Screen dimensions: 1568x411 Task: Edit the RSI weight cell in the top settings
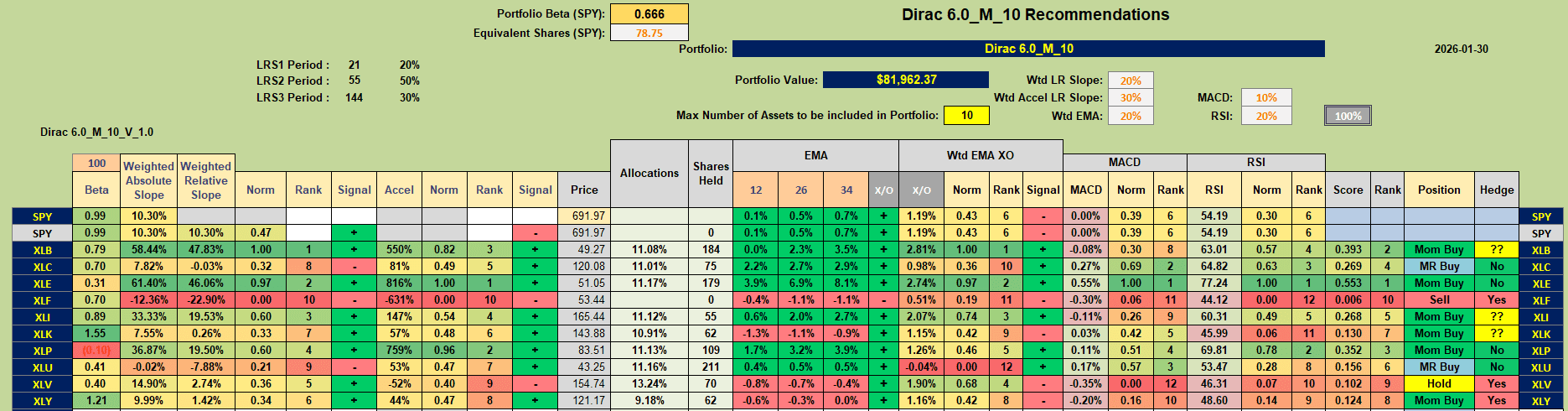(x=1266, y=116)
